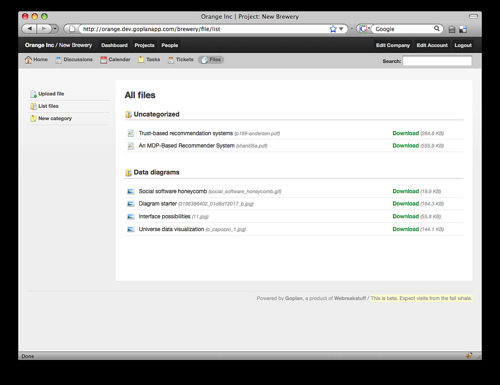Go to the People section

click(170, 45)
